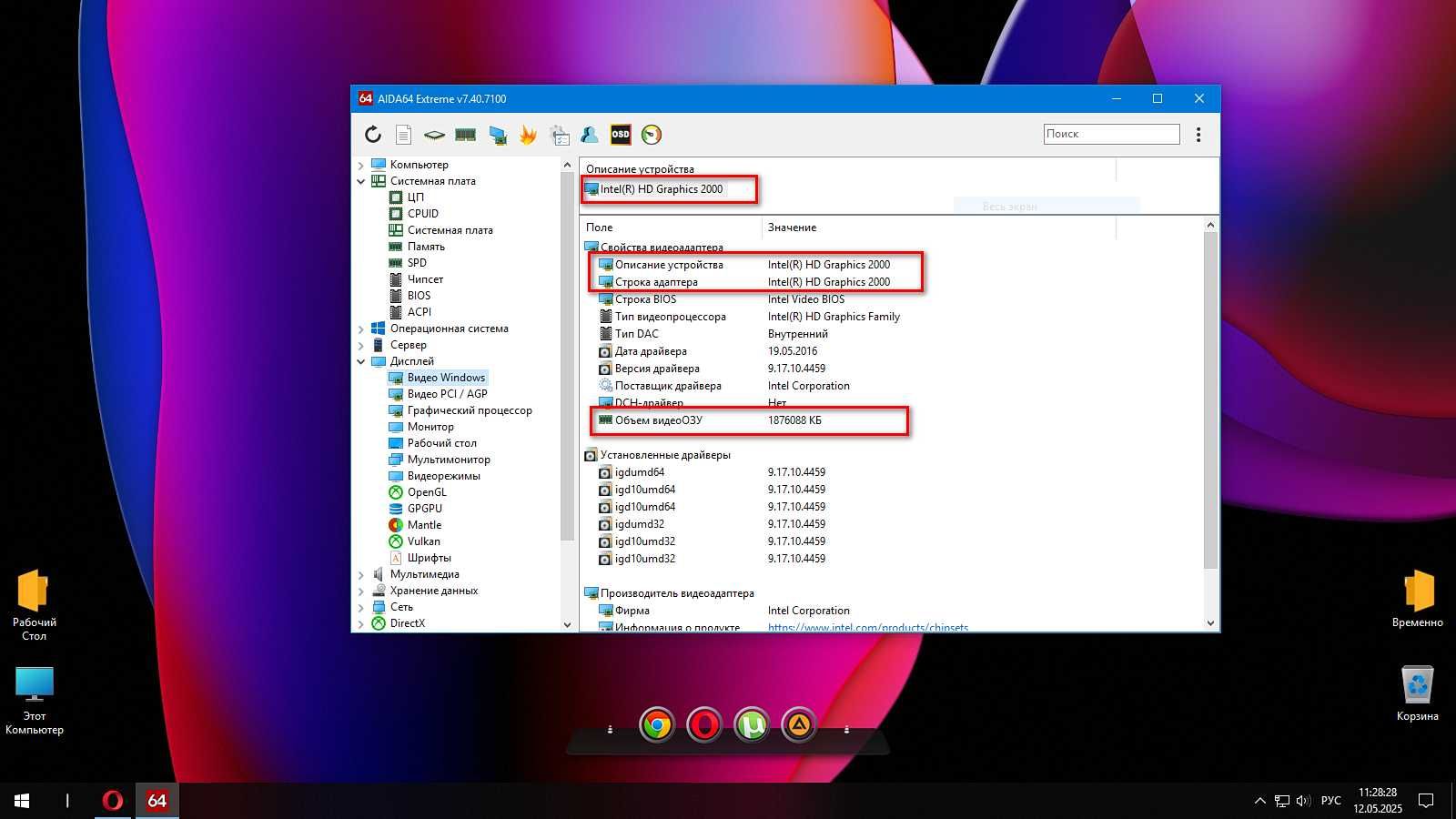This screenshot has width=1456, height=819.
Task: Select Видео Windows in the tree
Action: point(446,378)
